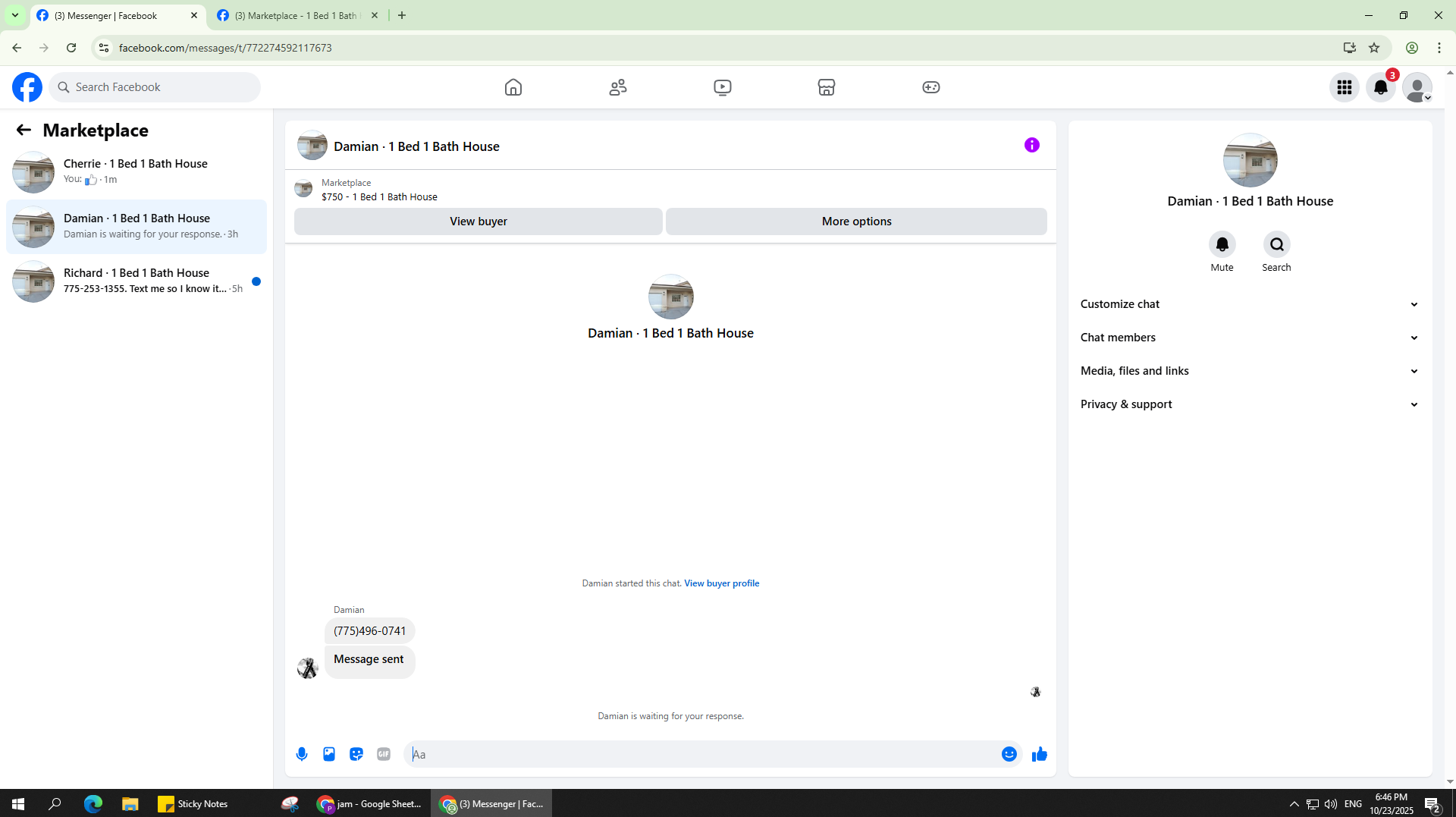Open Windows taskbar search

point(55,804)
